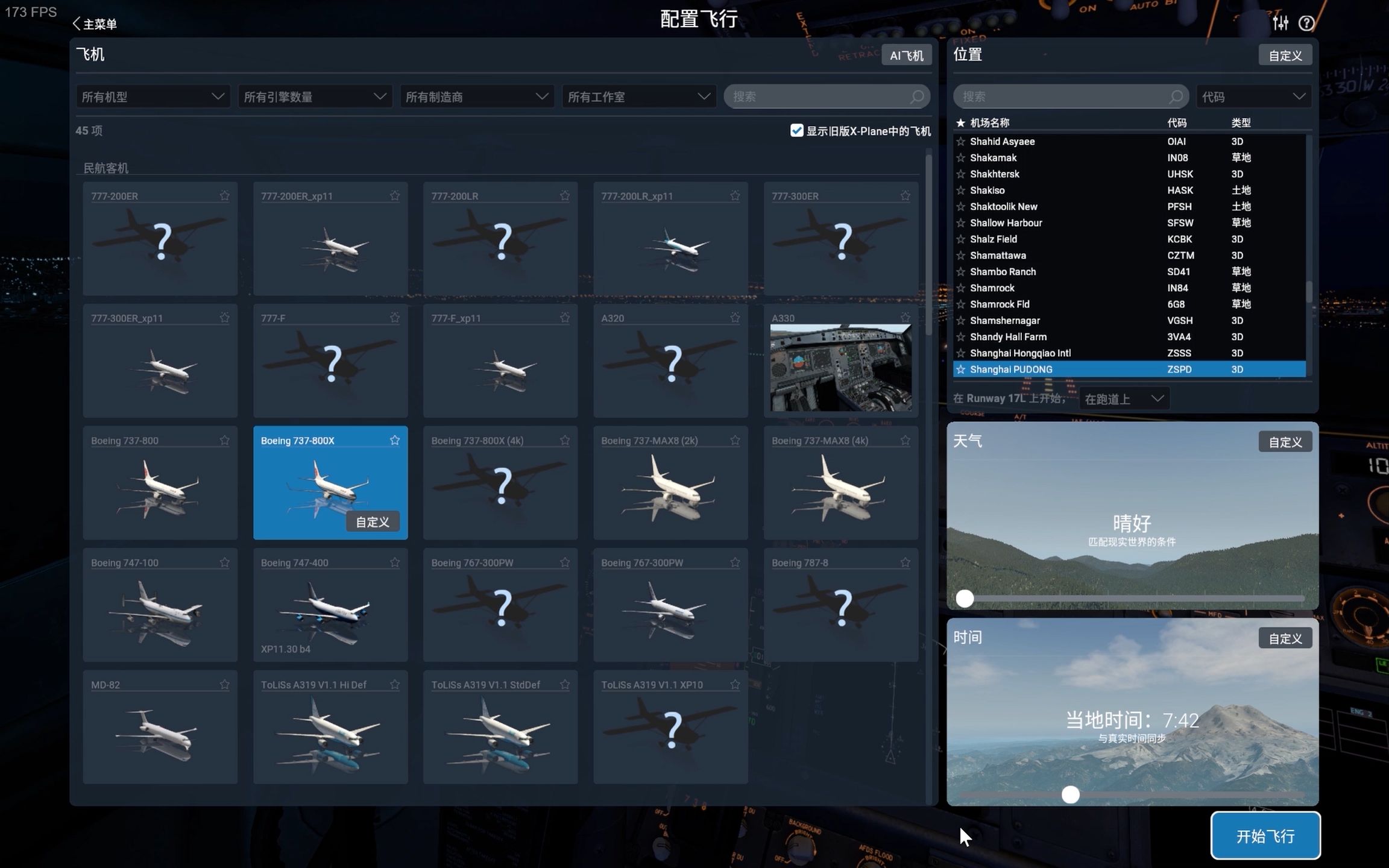1389x868 pixels.
Task: Uncheck 显示旧版X-Plane中的飞机 checkbox
Action: pyautogui.click(x=796, y=130)
